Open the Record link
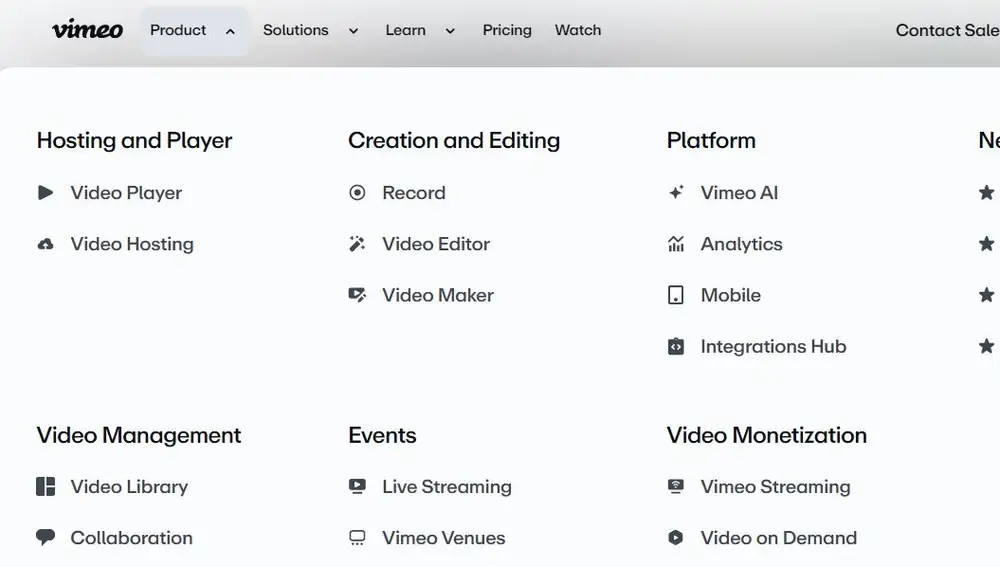The height and width of the screenshot is (567, 1000). tap(414, 193)
